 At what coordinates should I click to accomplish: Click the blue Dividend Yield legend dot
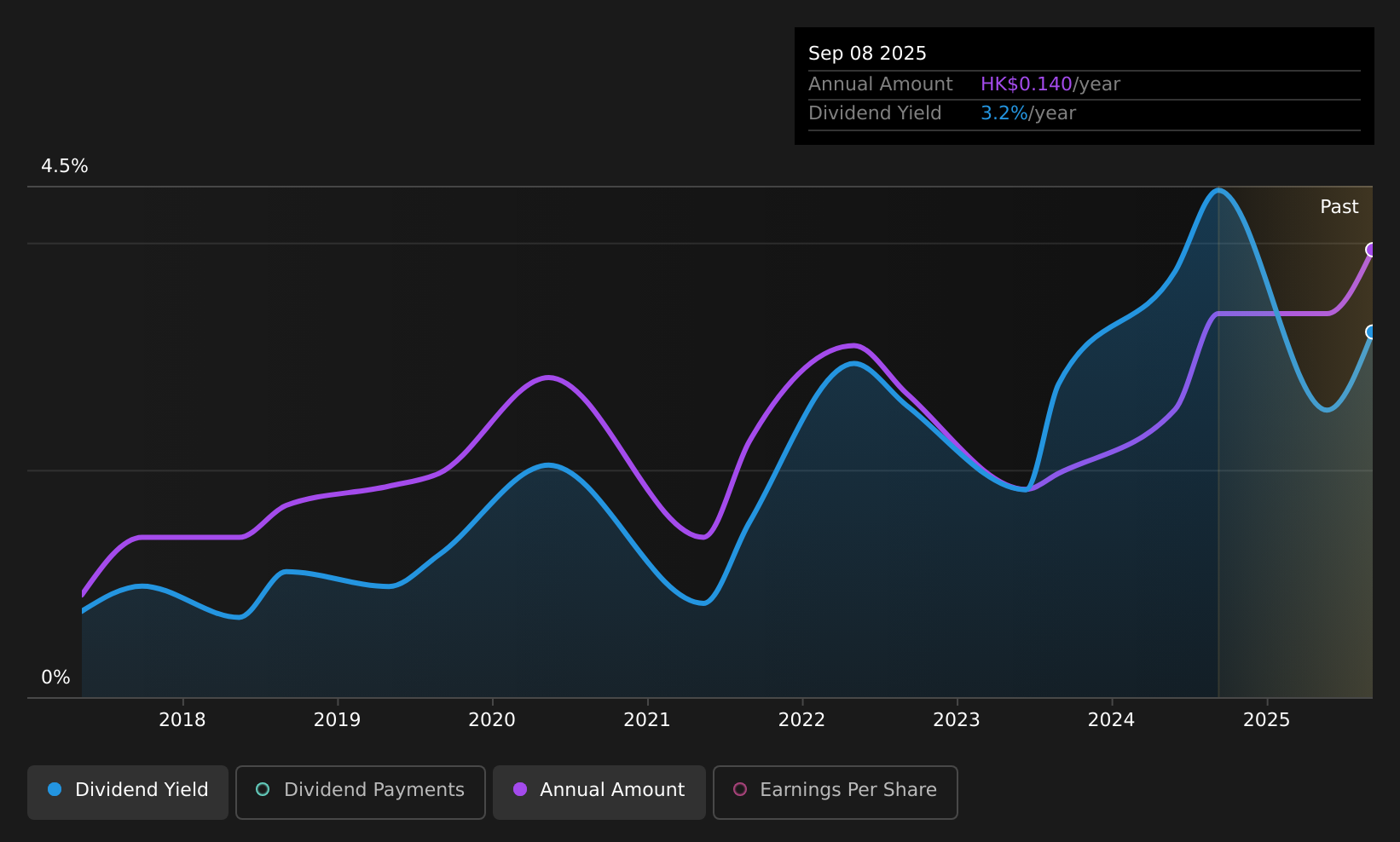55,789
